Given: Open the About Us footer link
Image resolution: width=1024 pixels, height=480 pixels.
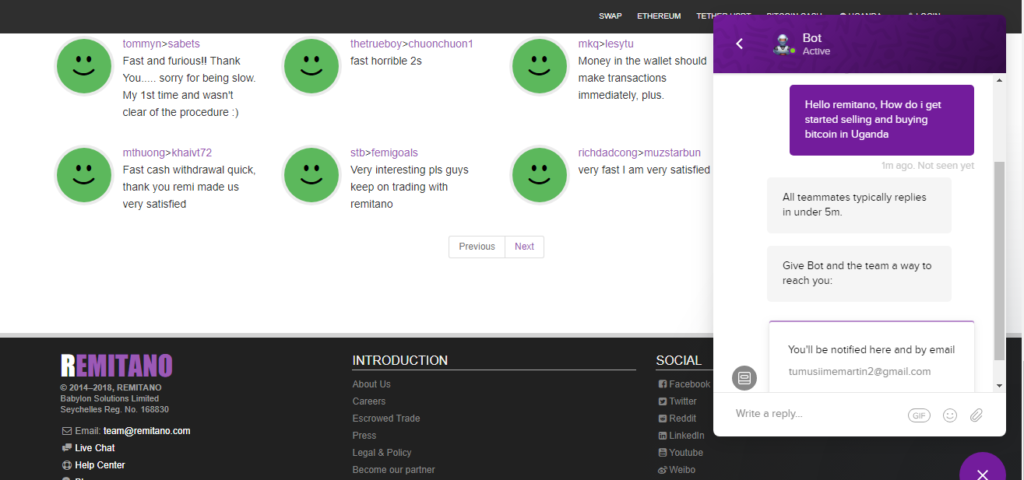Looking at the screenshot, I should 371,384.
